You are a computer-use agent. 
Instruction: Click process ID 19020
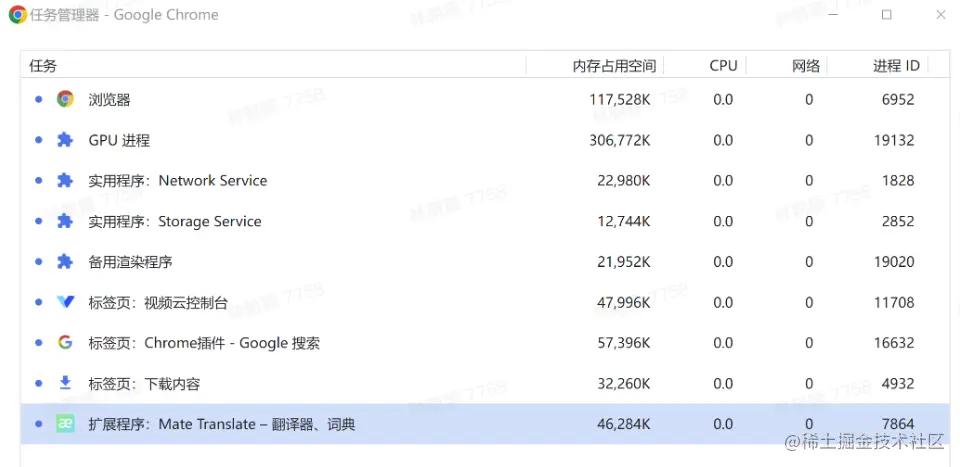coord(894,262)
